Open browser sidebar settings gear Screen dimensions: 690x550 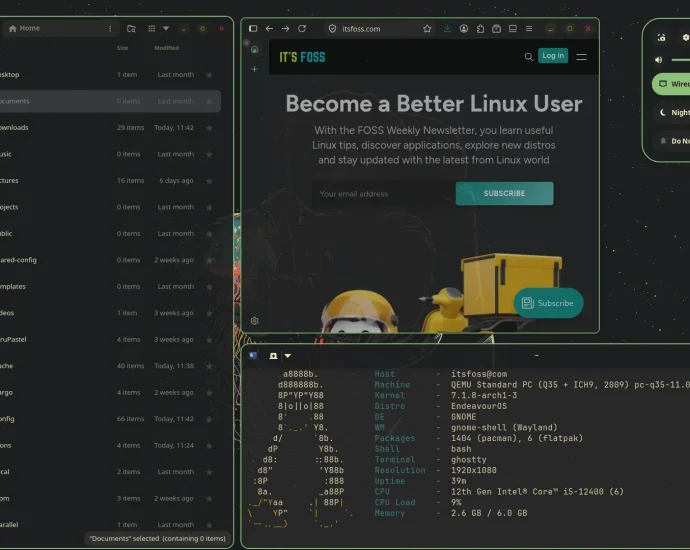[254, 321]
